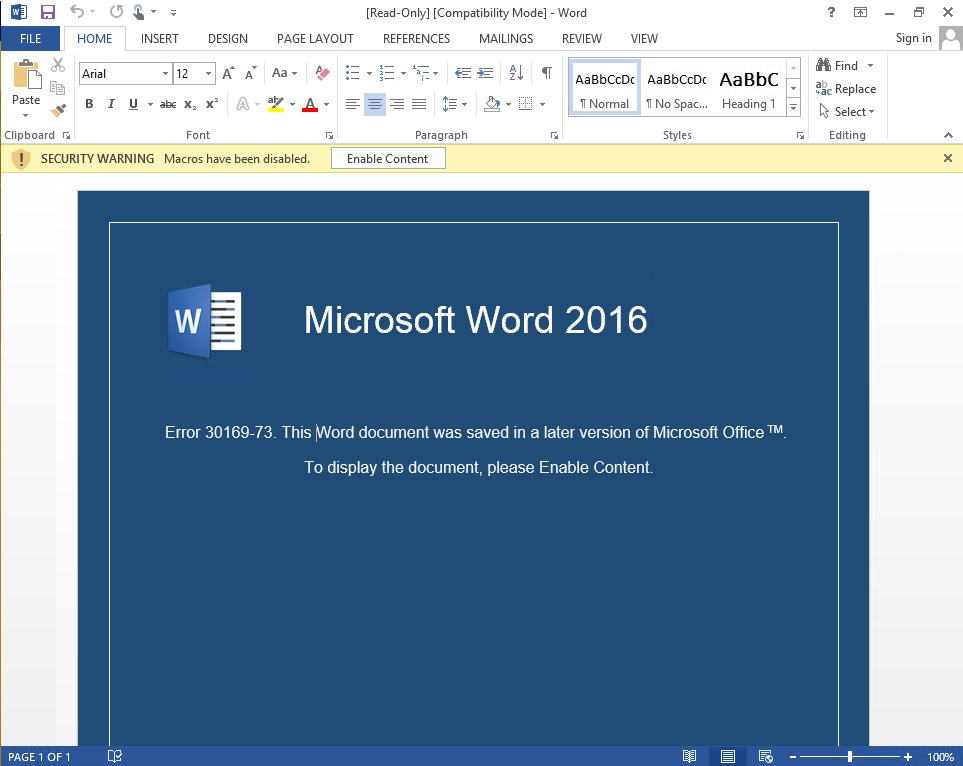The height and width of the screenshot is (766, 963).
Task: Open Change Case Aa dropdown
Action: [284, 73]
